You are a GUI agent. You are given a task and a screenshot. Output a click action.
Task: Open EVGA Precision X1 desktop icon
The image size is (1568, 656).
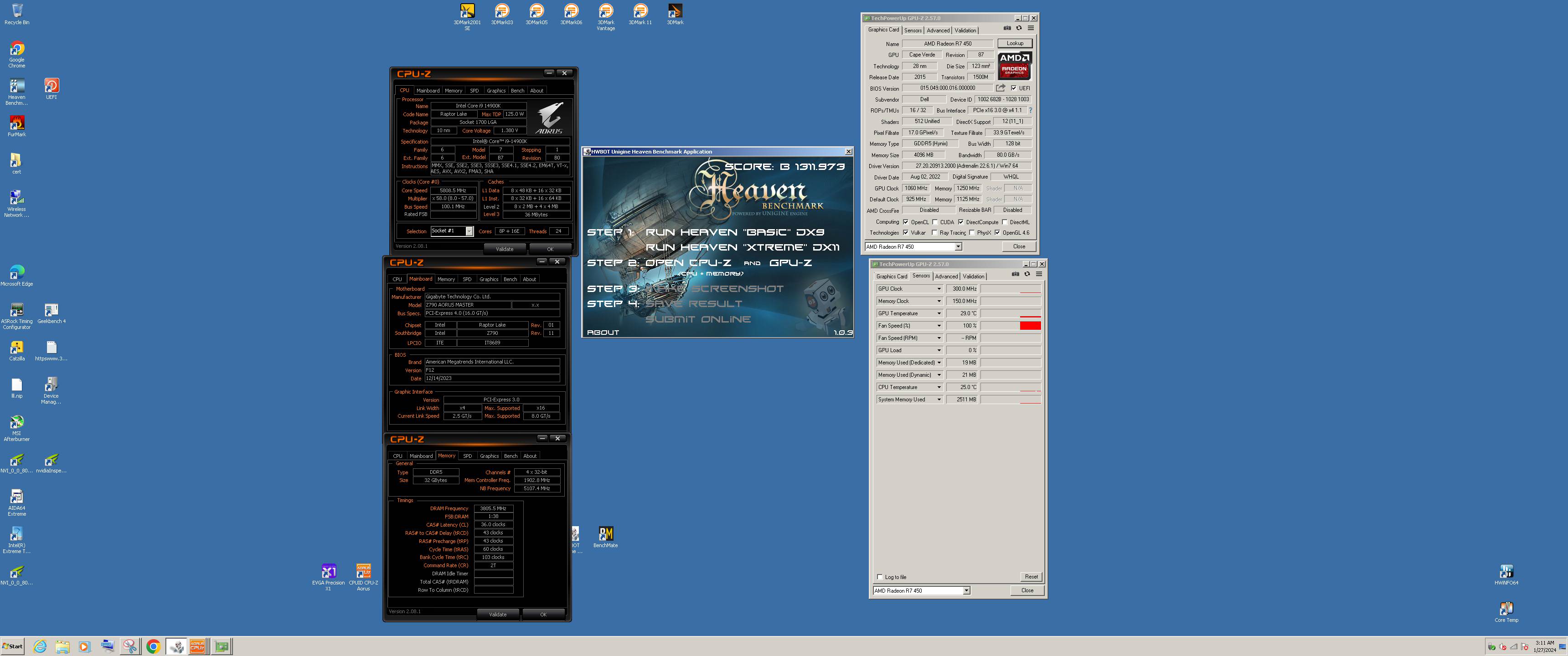click(x=328, y=578)
